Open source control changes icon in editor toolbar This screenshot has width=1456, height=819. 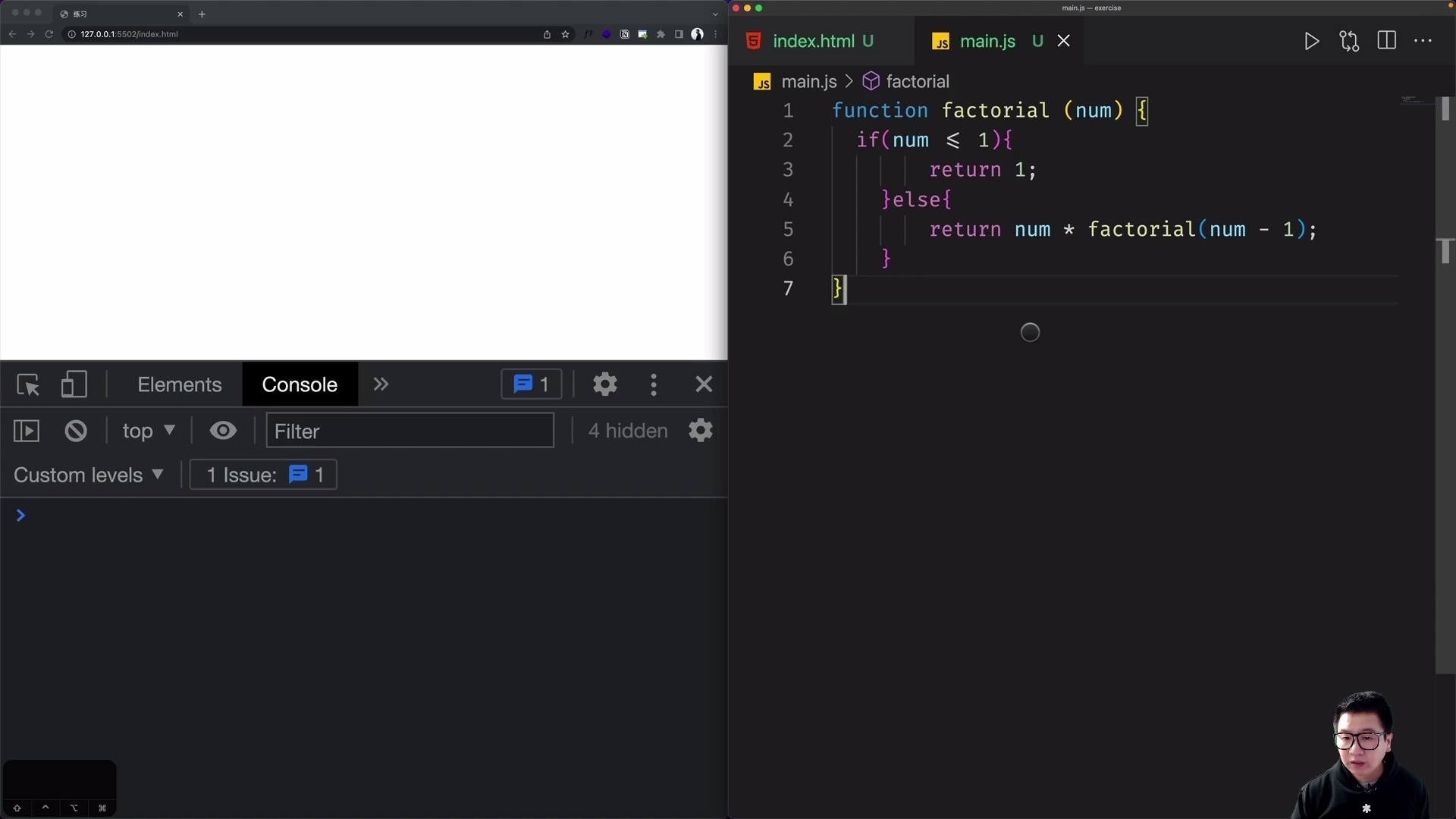click(1350, 41)
